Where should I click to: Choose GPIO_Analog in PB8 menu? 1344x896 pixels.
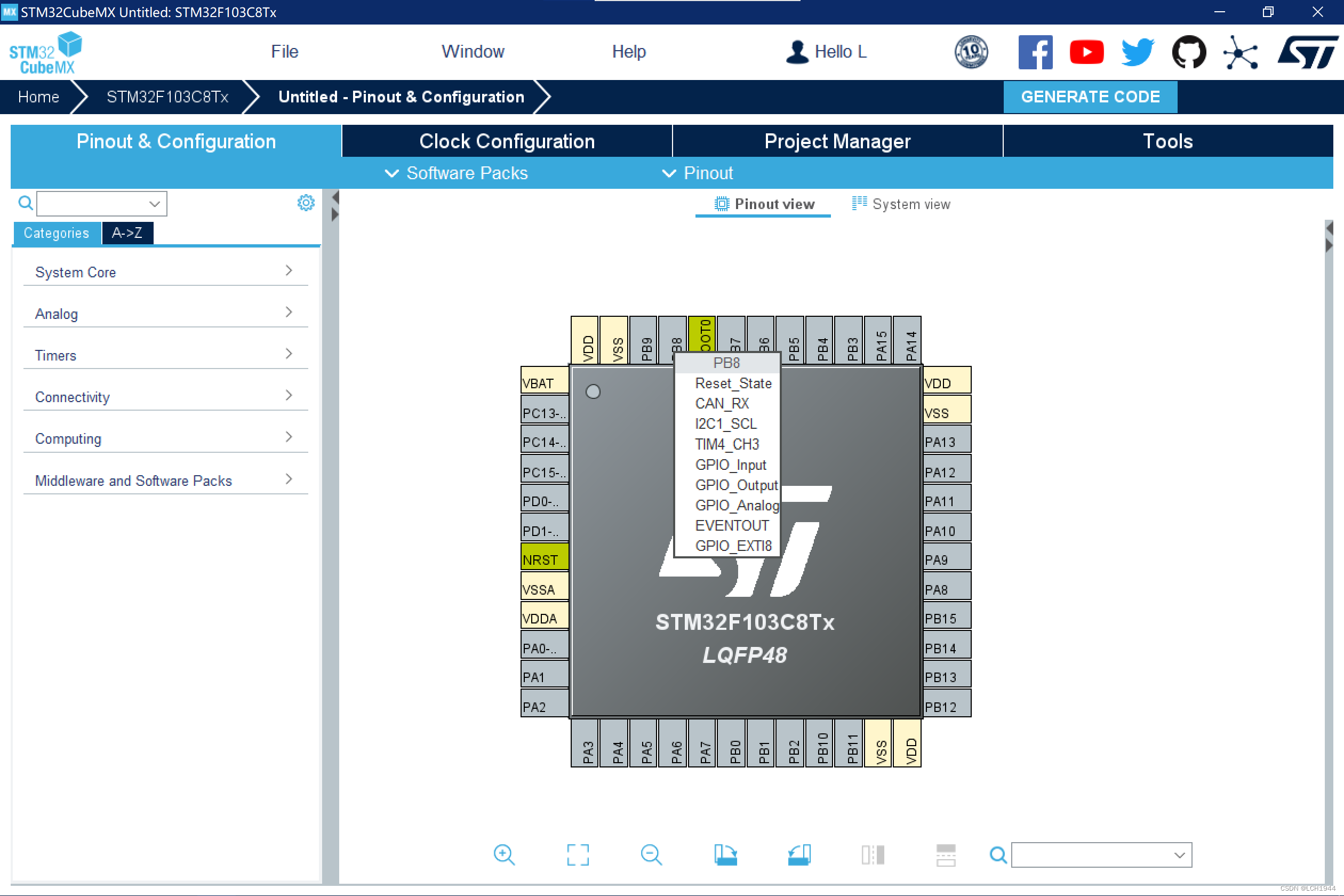pyautogui.click(x=727, y=505)
